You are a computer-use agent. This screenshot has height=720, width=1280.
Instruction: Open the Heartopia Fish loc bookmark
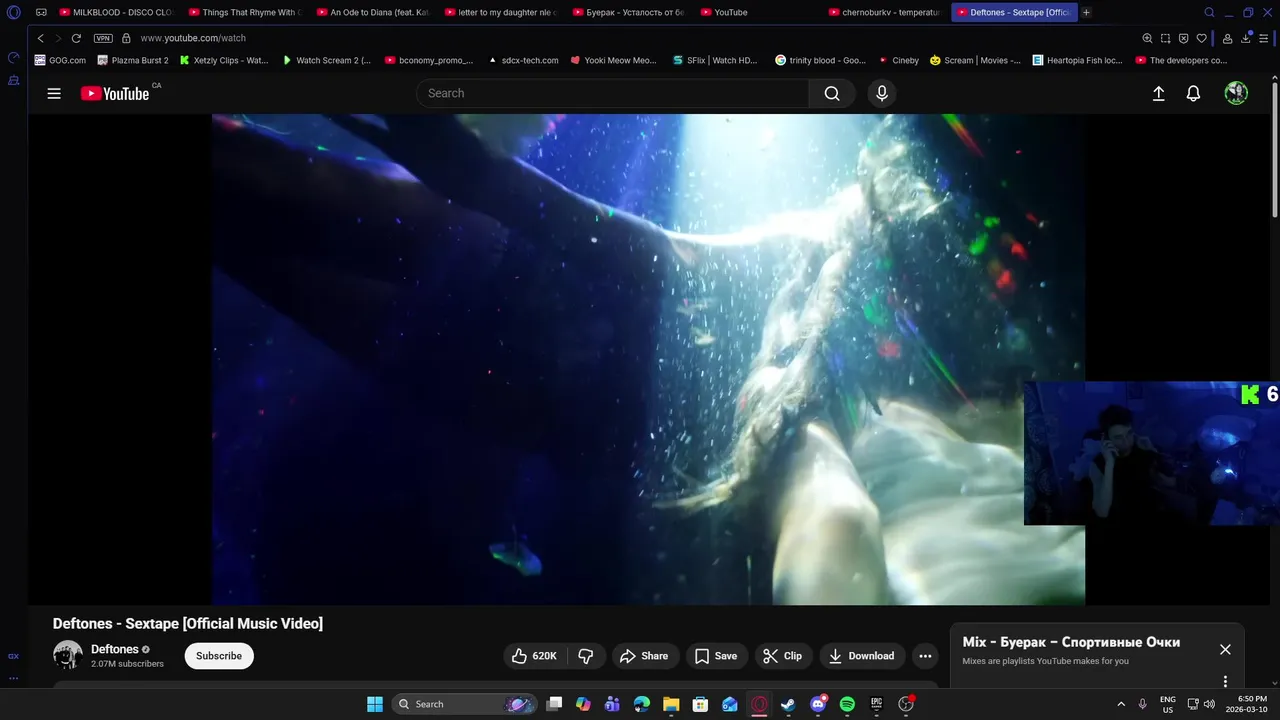[1078, 60]
